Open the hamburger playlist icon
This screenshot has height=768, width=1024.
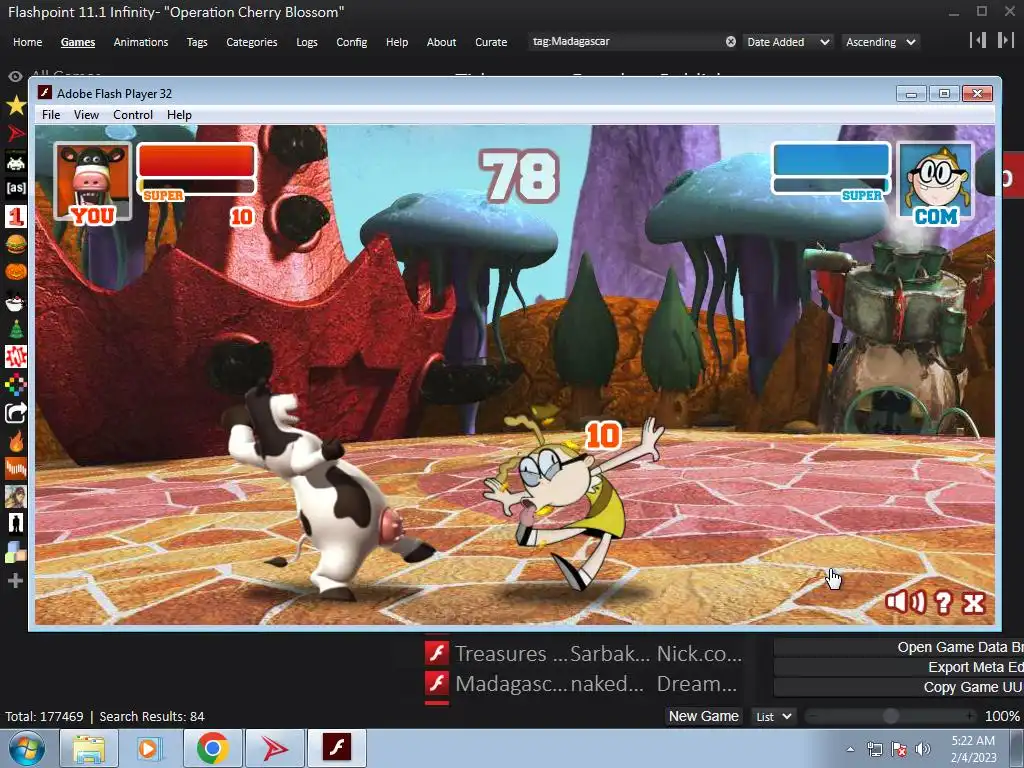(x=16, y=244)
